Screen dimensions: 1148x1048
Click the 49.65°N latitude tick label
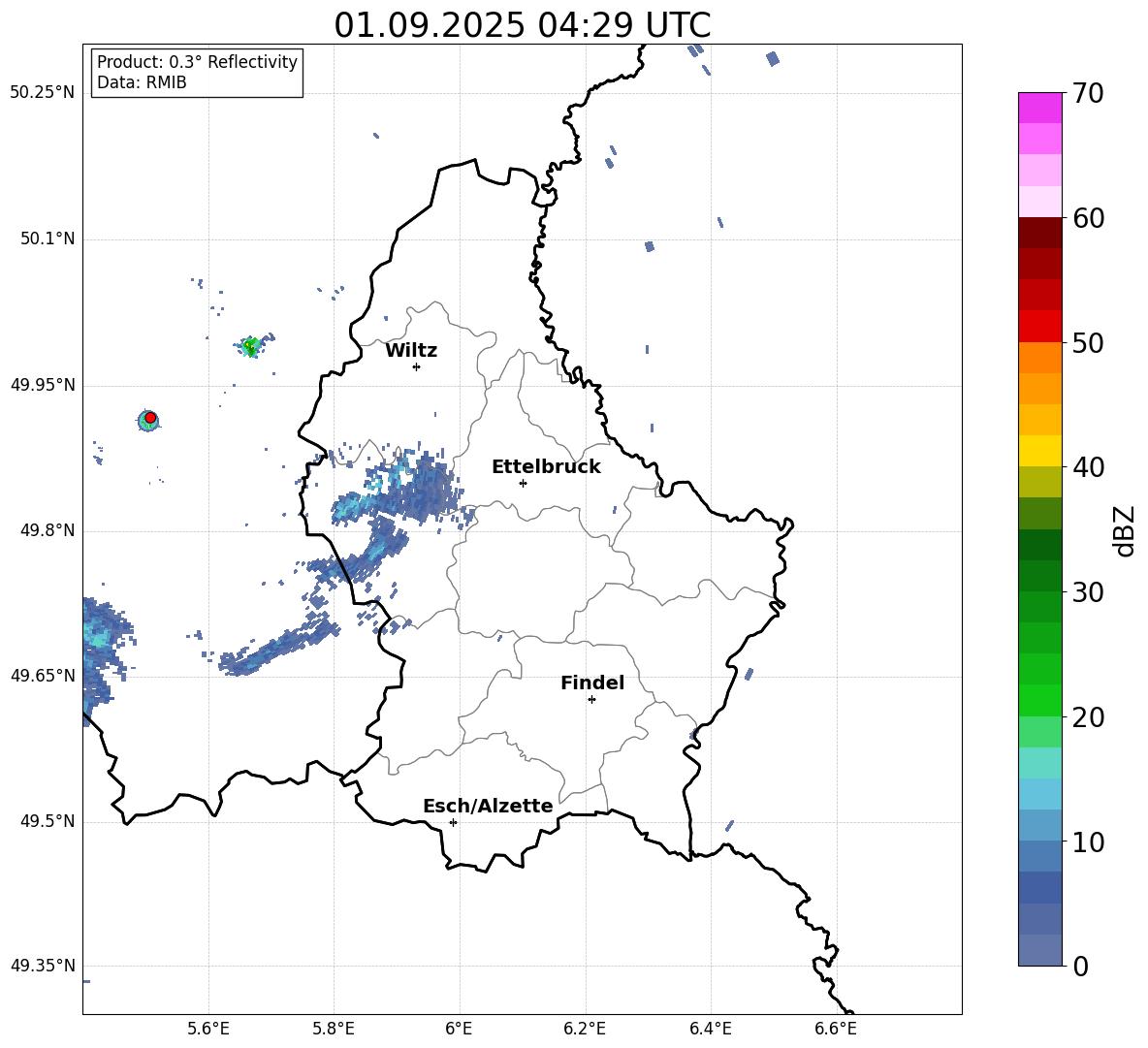point(43,675)
